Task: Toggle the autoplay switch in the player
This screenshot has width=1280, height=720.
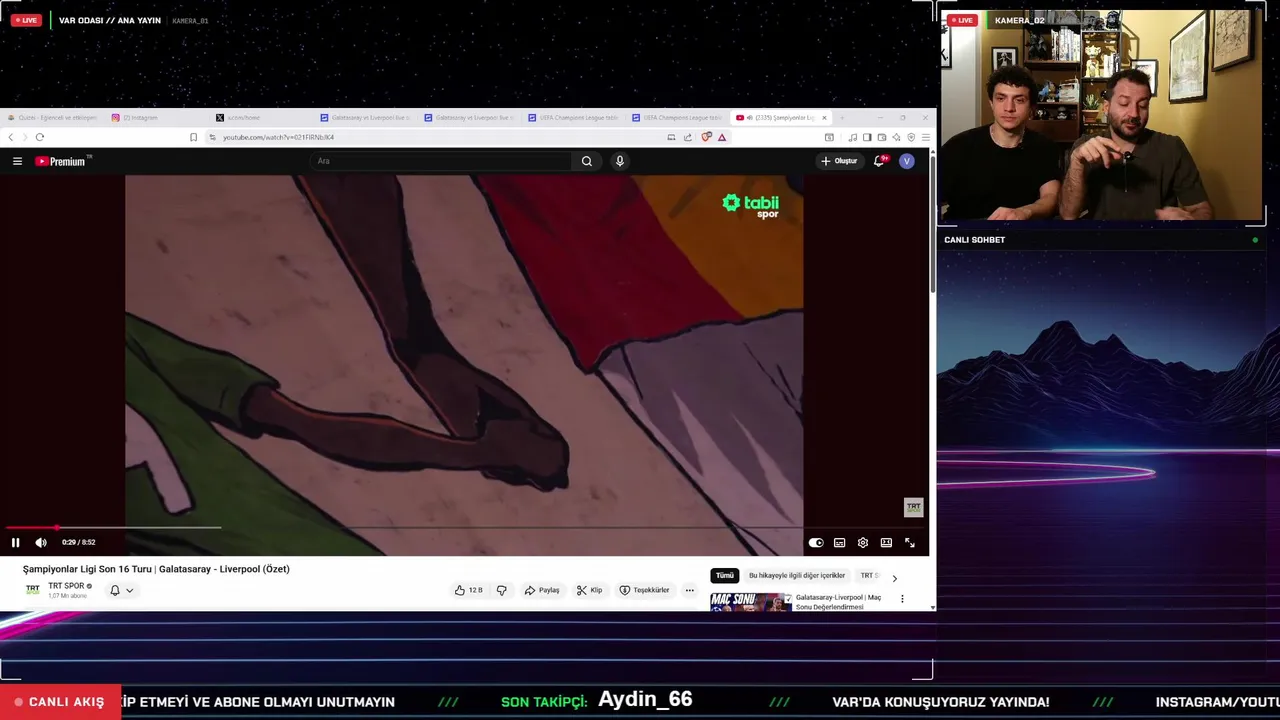Action: (816, 542)
